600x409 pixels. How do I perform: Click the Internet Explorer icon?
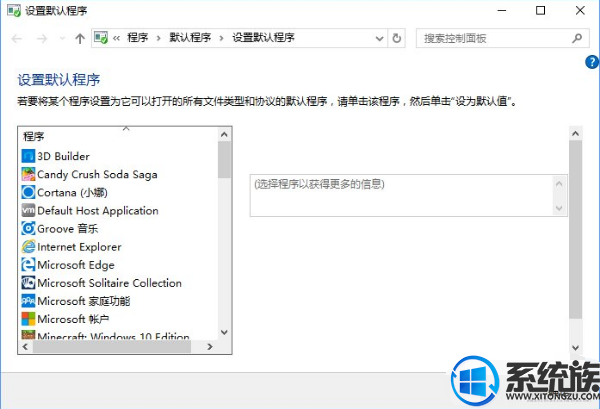pyautogui.click(x=28, y=246)
